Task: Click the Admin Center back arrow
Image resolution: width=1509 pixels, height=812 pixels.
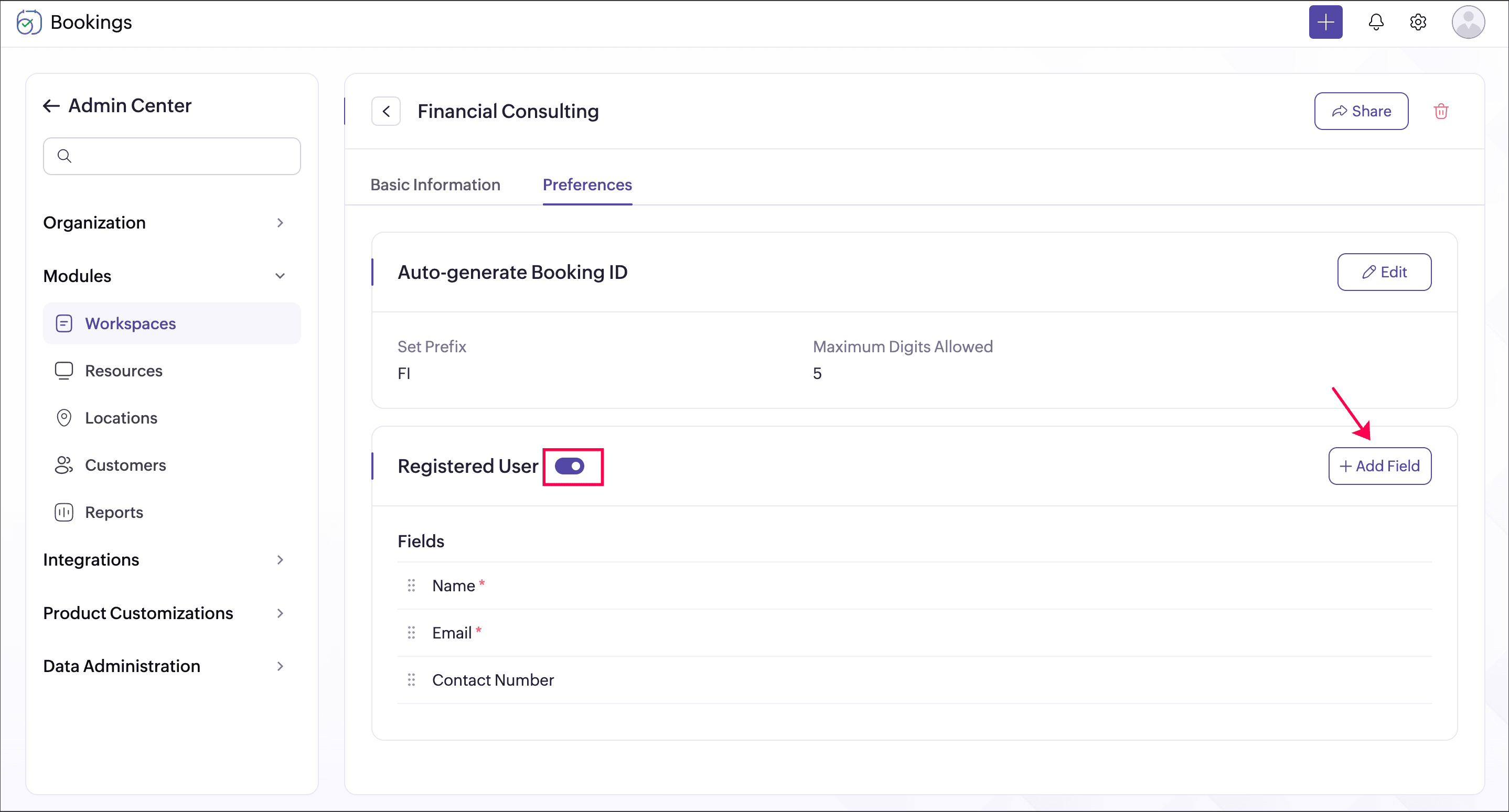Action: pos(51,106)
